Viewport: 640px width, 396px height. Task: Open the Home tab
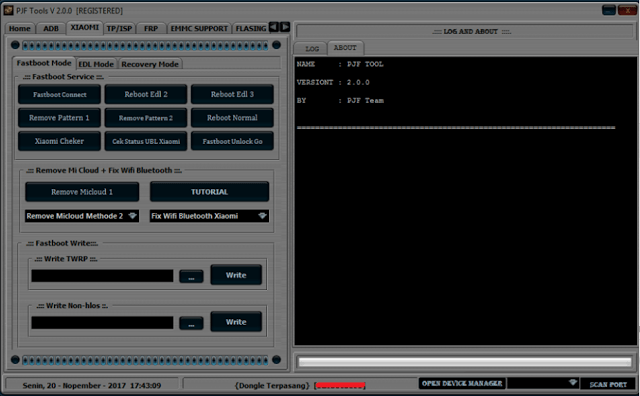coord(20,29)
